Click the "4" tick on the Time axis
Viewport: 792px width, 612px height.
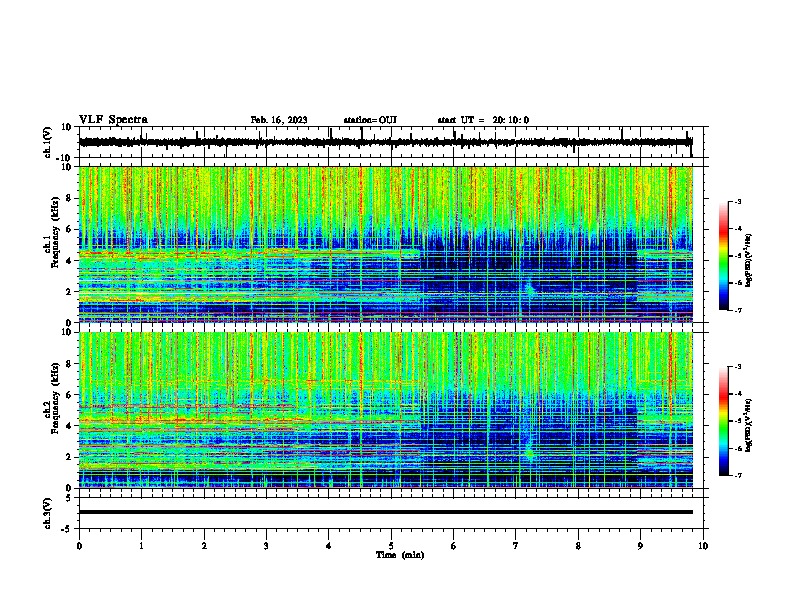coord(329,546)
